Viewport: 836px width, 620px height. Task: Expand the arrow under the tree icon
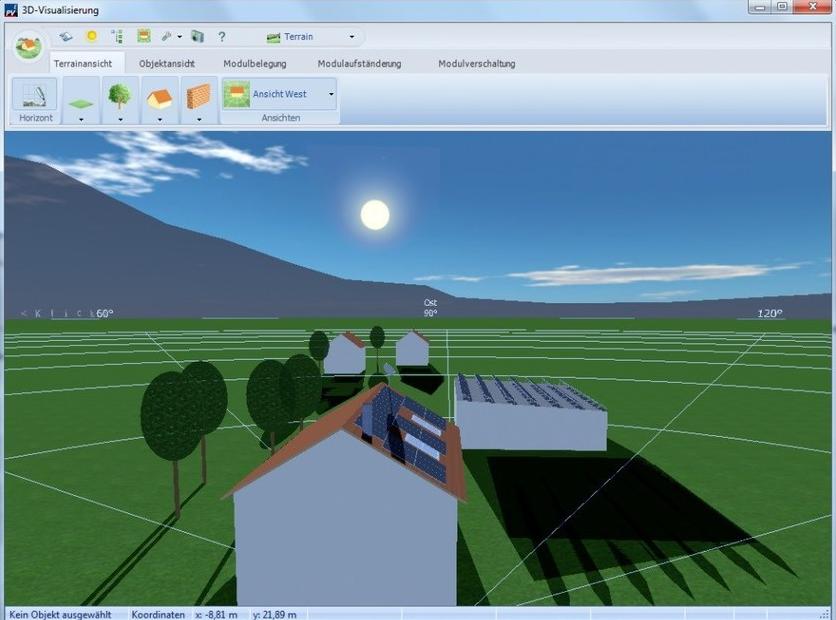[120, 118]
